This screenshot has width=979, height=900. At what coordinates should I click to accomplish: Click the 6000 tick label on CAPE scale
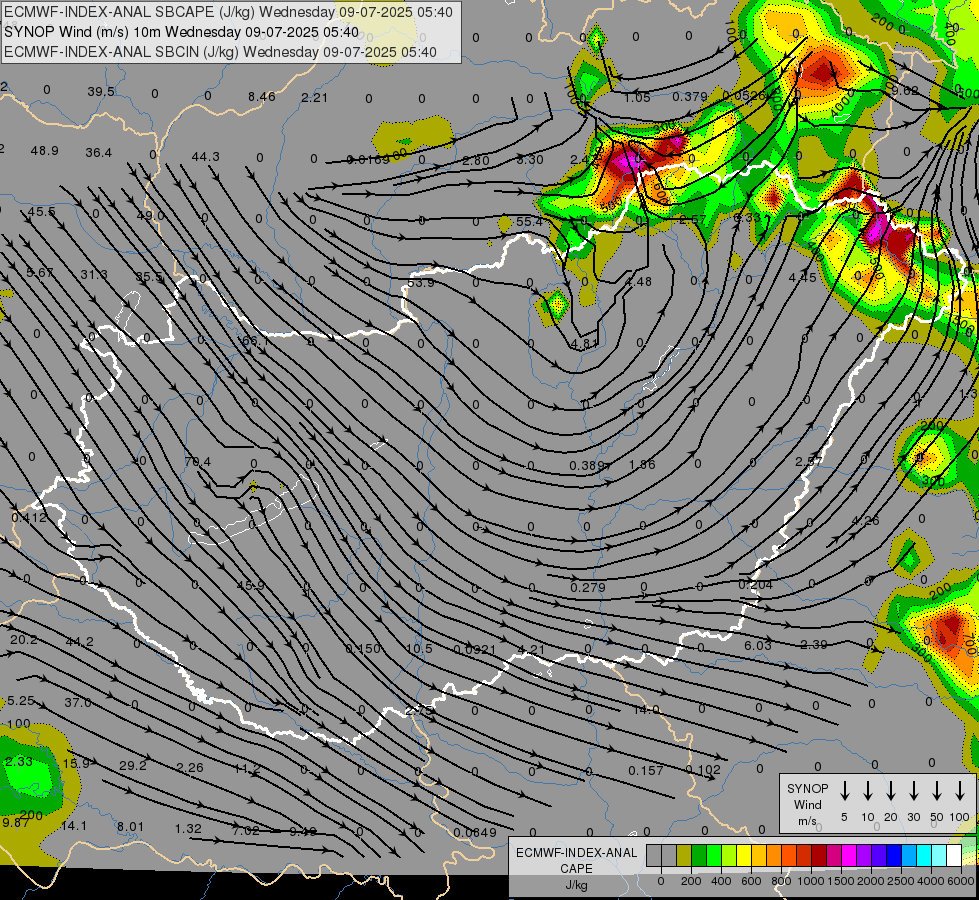[x=961, y=881]
